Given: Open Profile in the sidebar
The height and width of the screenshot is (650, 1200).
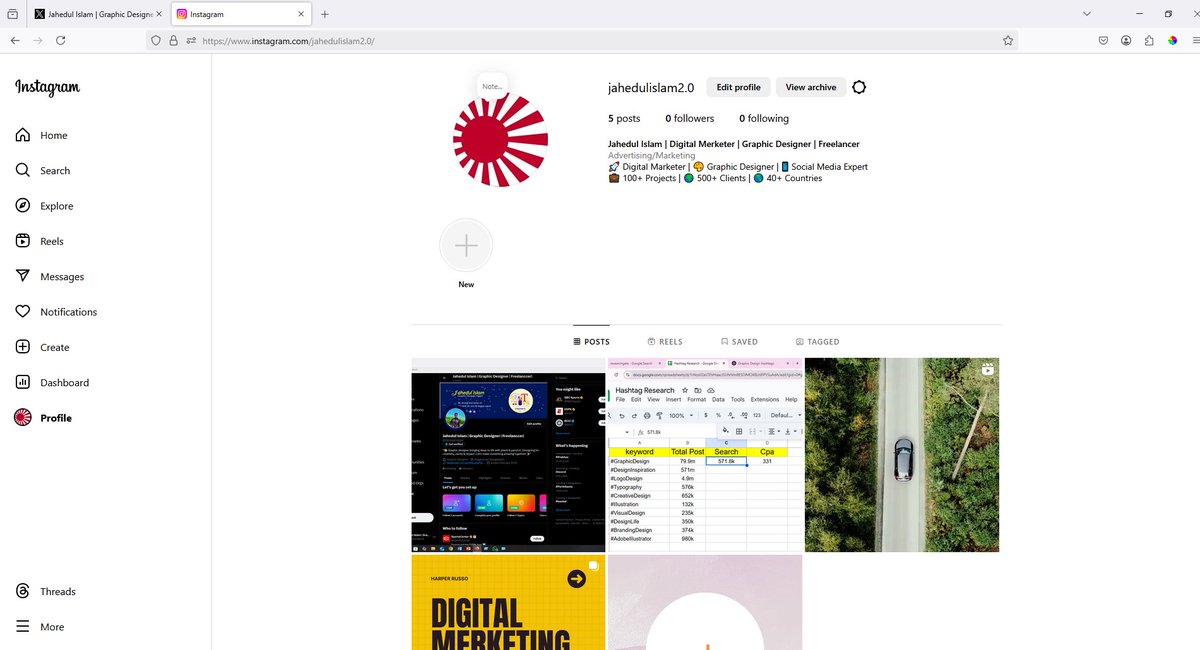Looking at the screenshot, I should (x=43, y=418).
